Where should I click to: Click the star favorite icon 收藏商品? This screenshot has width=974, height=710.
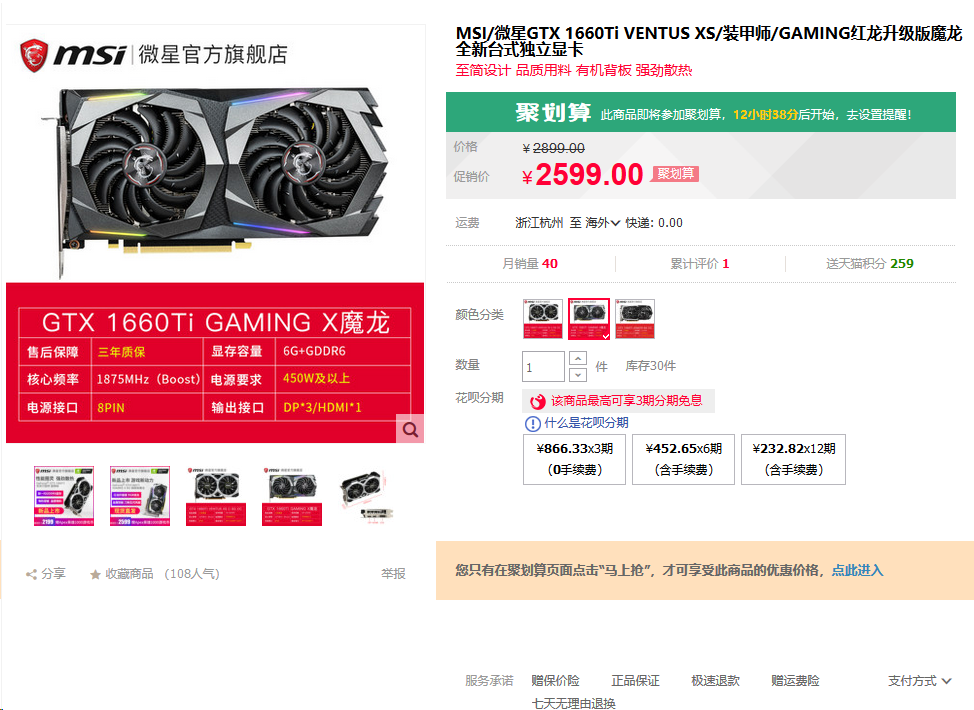pos(95,574)
